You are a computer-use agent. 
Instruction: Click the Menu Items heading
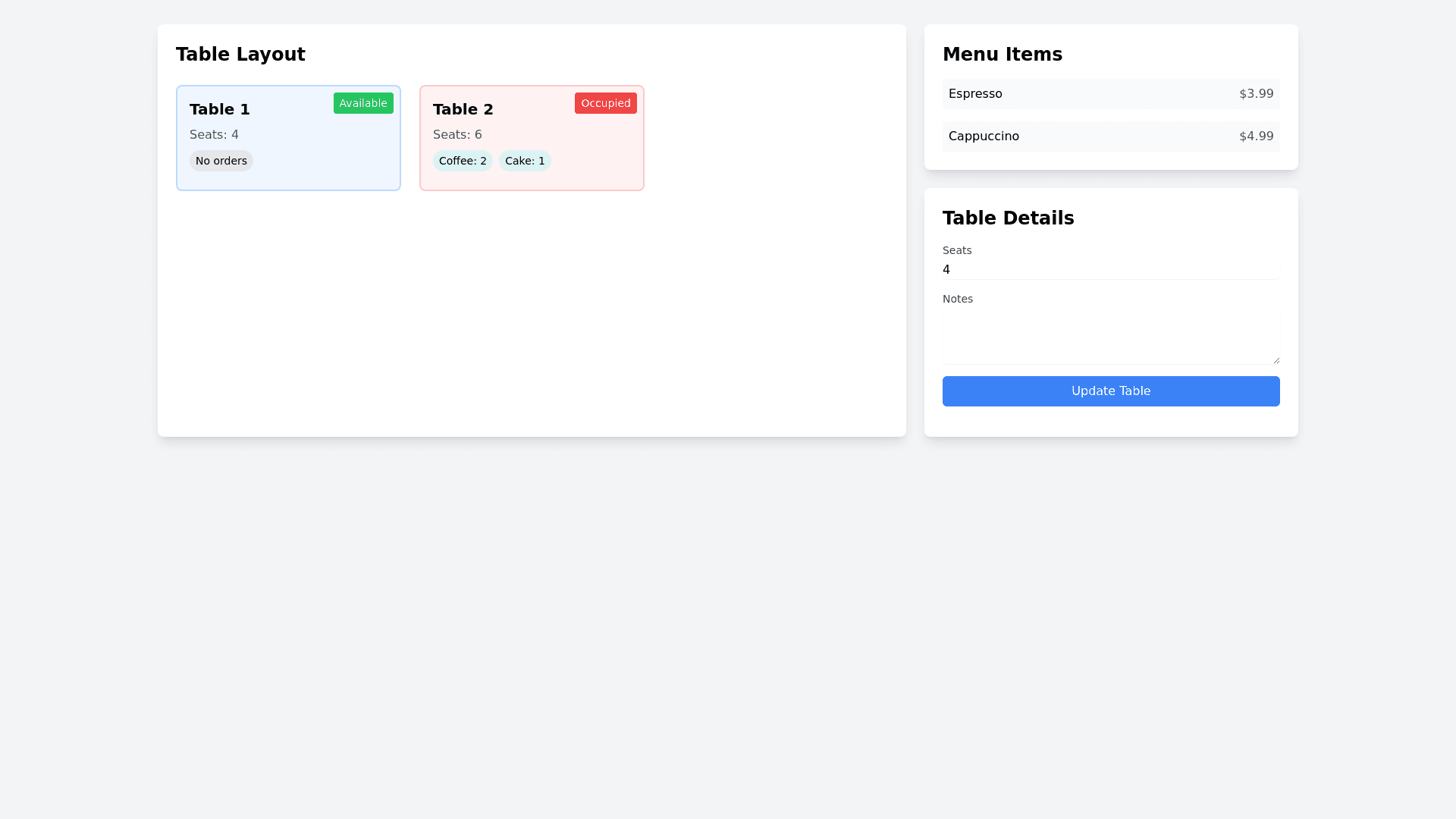1002,55
